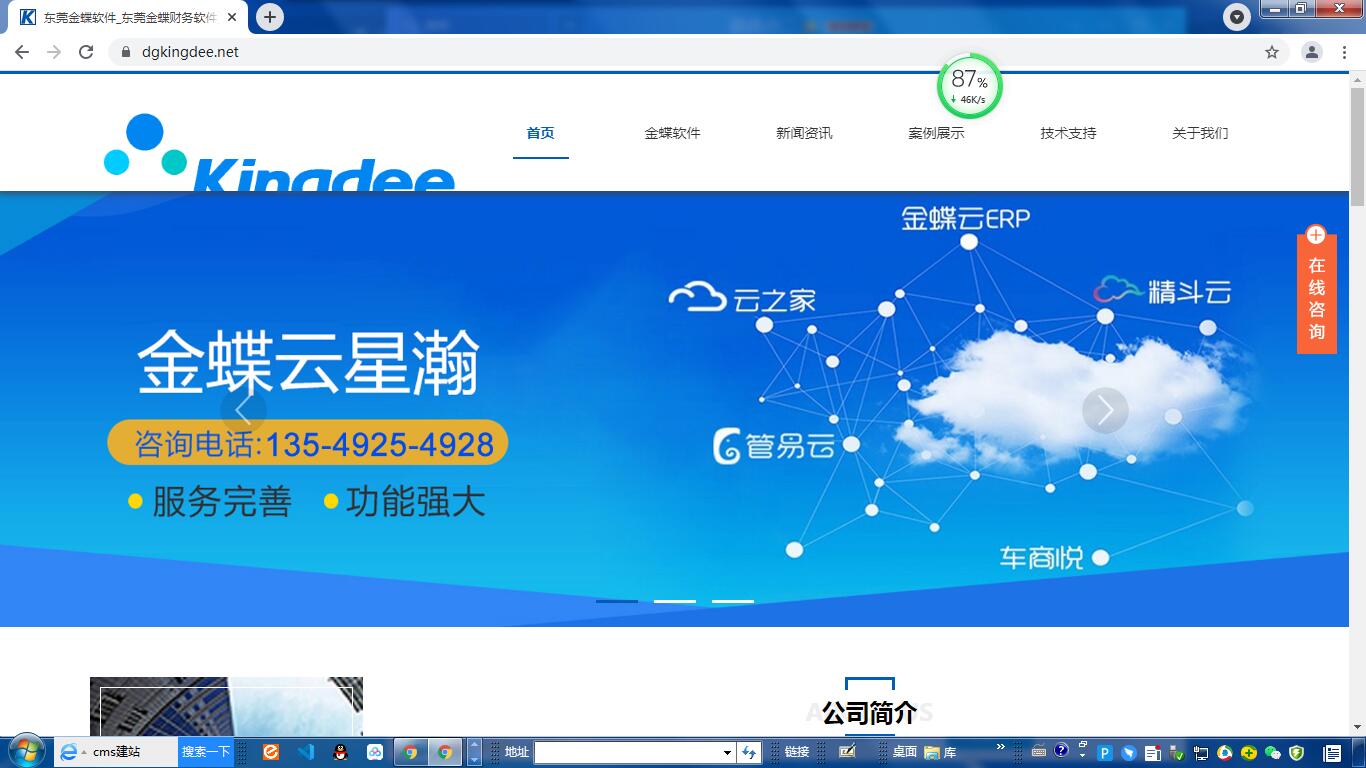Click Internet Explorer taskbar icon
Image resolution: width=1366 pixels, height=768 pixels.
[68, 752]
